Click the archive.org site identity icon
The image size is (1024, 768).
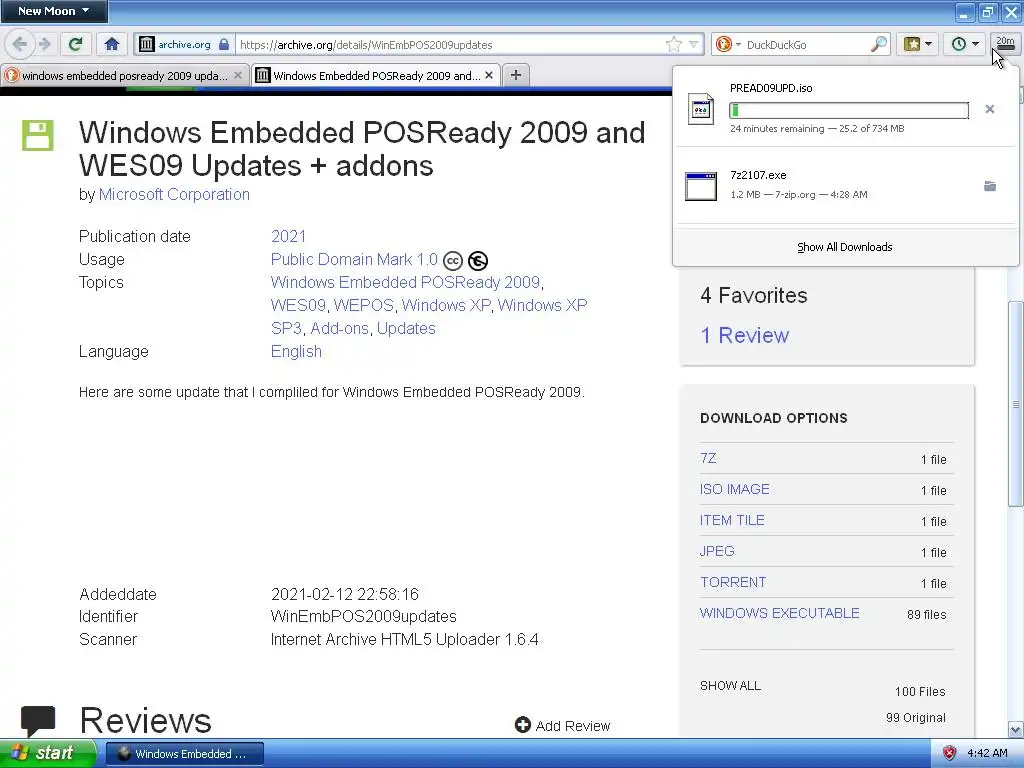pyautogui.click(x=146, y=44)
